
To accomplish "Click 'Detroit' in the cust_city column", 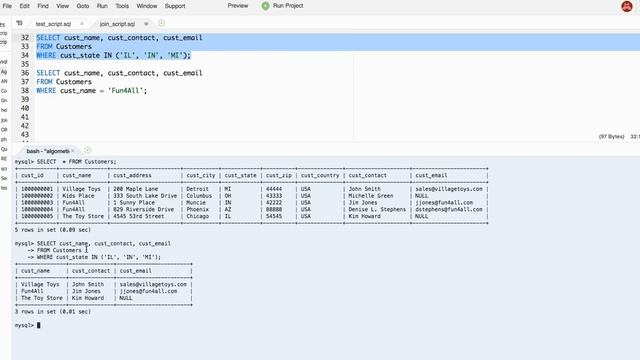I will point(198,189).
